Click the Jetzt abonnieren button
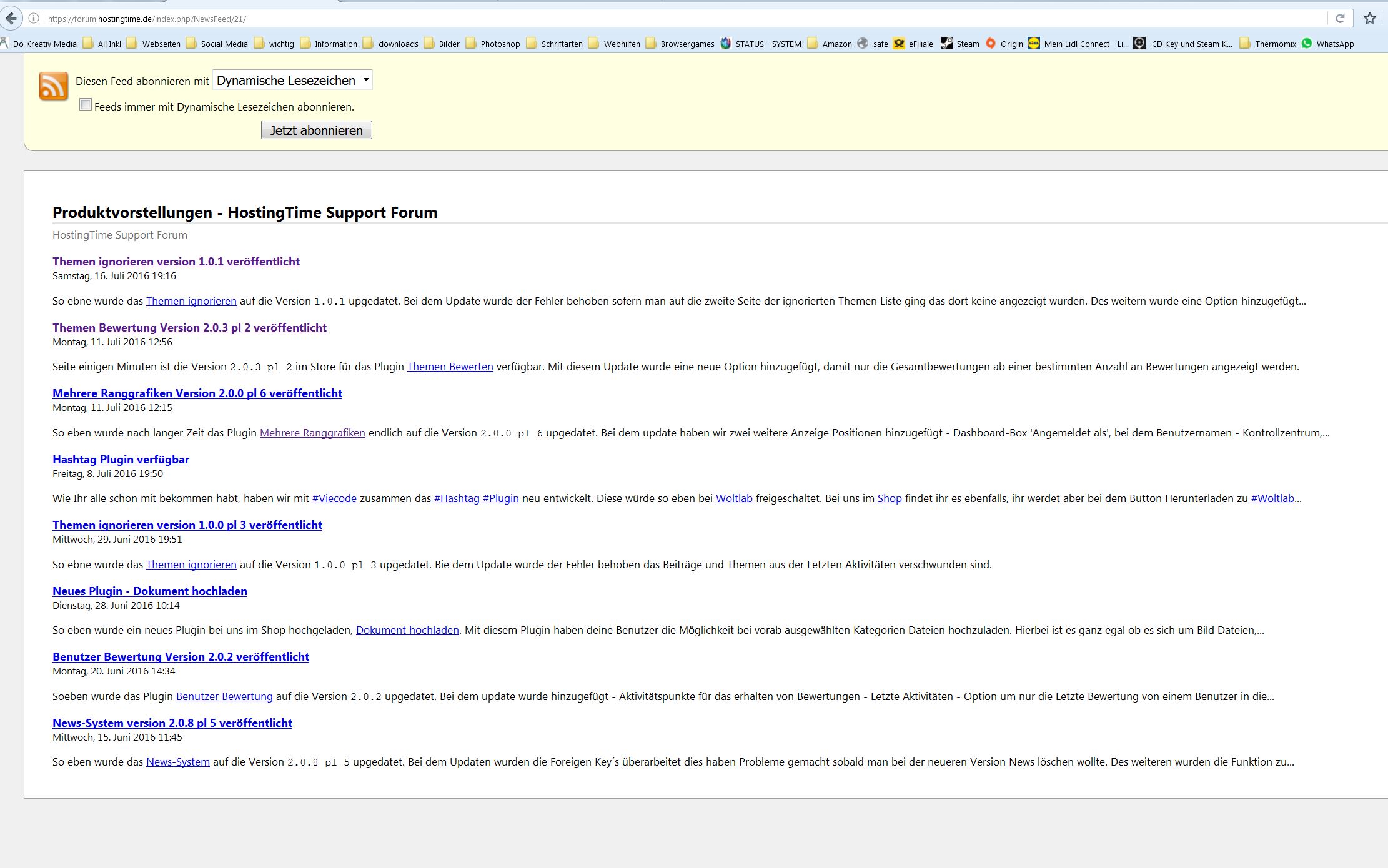1388x868 pixels. pyautogui.click(x=316, y=130)
